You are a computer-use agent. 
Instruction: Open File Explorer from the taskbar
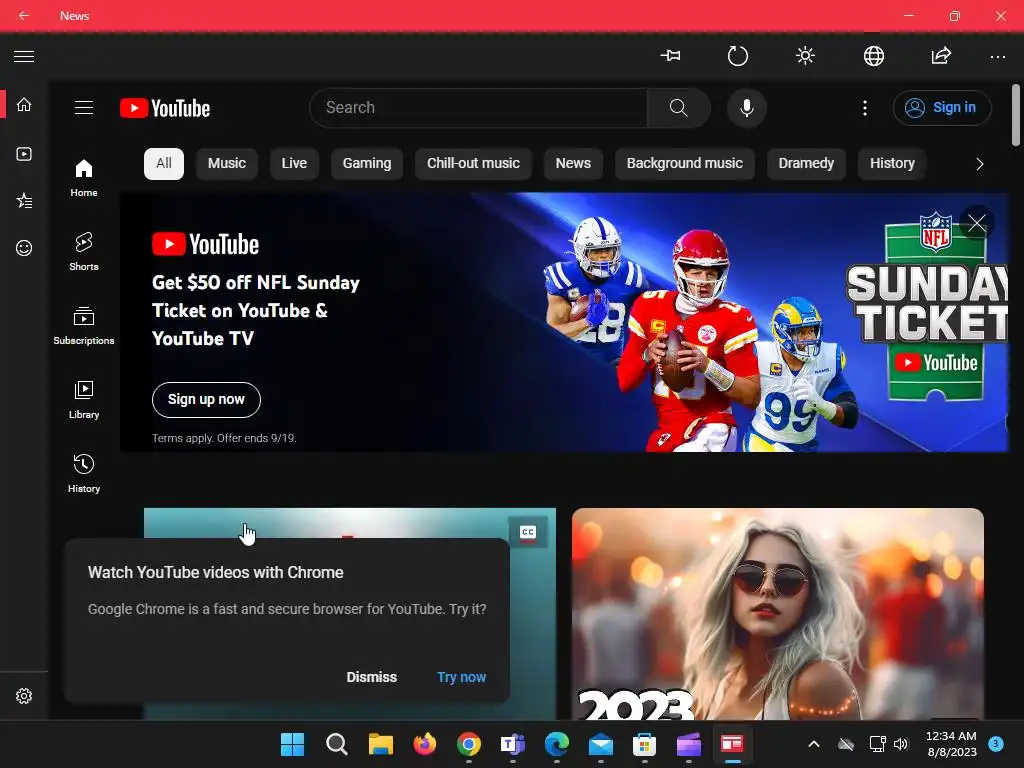tap(381, 744)
